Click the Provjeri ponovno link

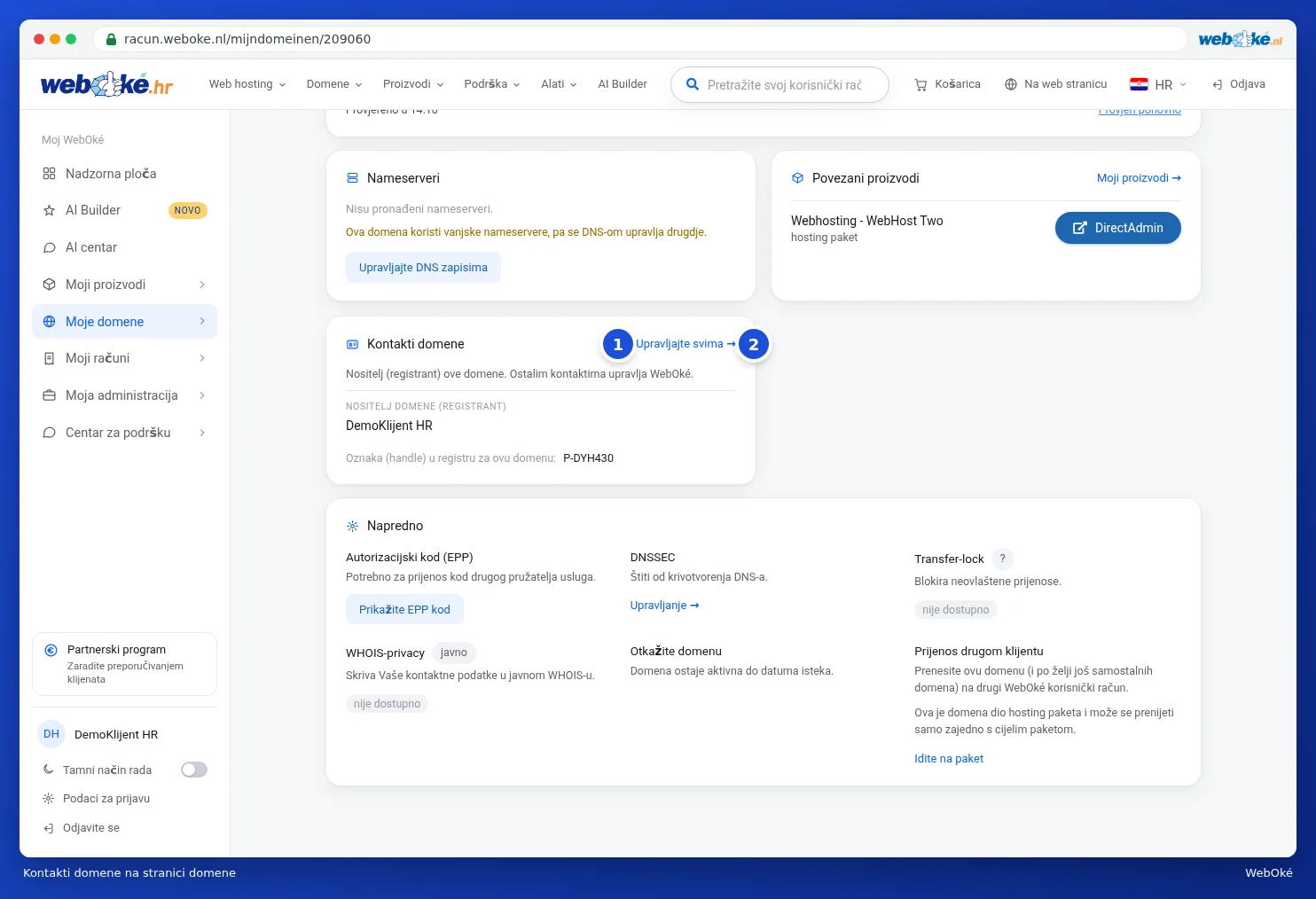(x=1140, y=111)
